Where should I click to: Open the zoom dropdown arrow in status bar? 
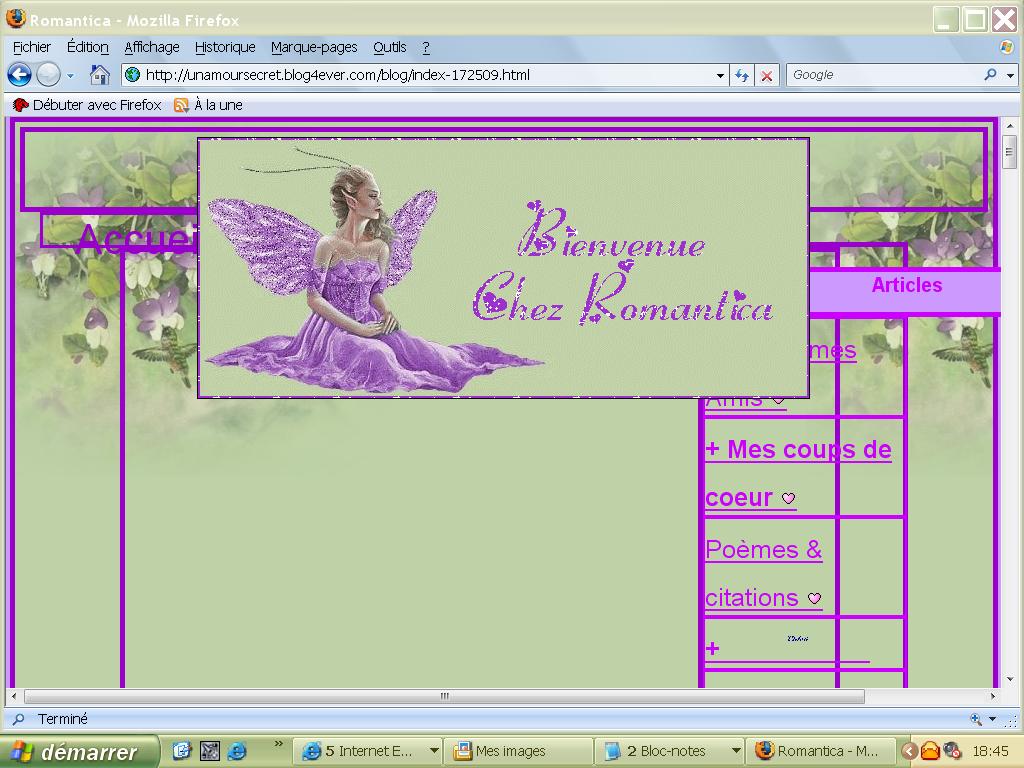pyautogui.click(x=993, y=720)
